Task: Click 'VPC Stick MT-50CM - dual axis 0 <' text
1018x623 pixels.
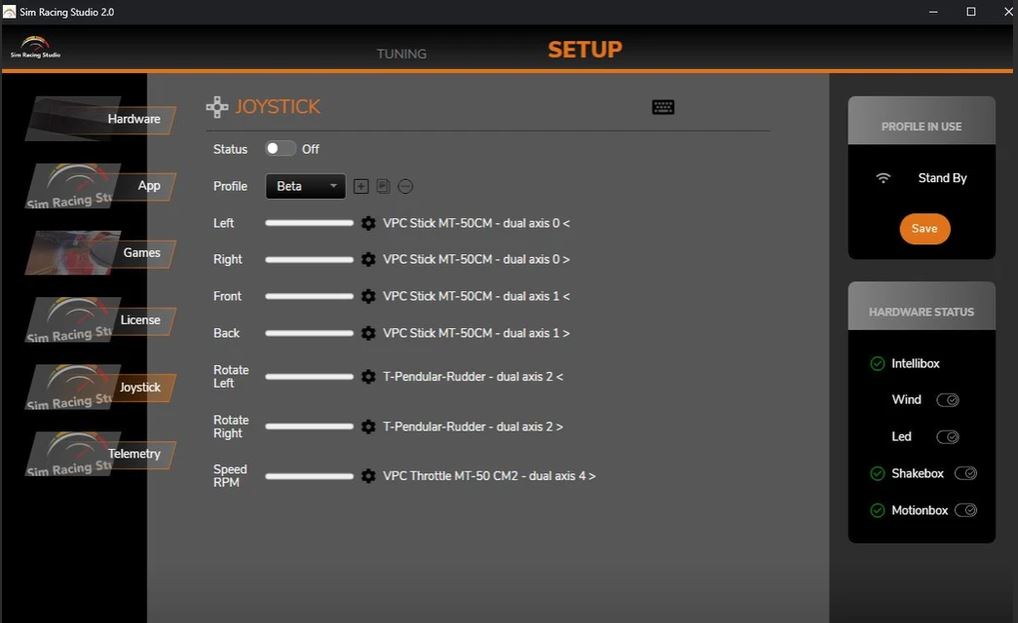Action: tap(477, 223)
